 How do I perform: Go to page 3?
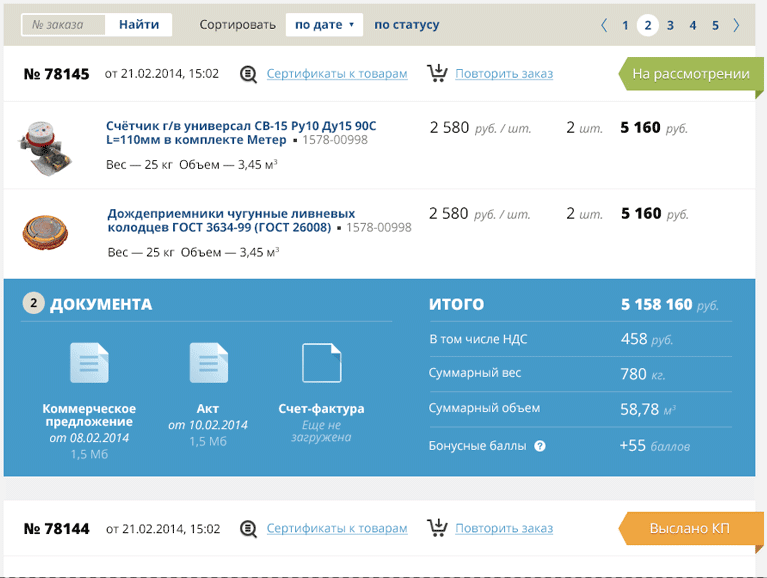pos(670,25)
